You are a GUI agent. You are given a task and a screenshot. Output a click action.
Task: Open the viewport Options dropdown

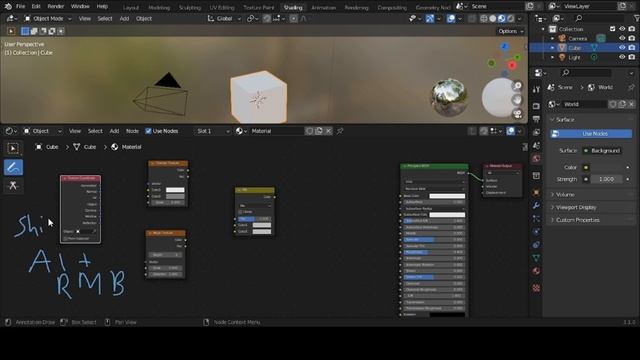510,31
